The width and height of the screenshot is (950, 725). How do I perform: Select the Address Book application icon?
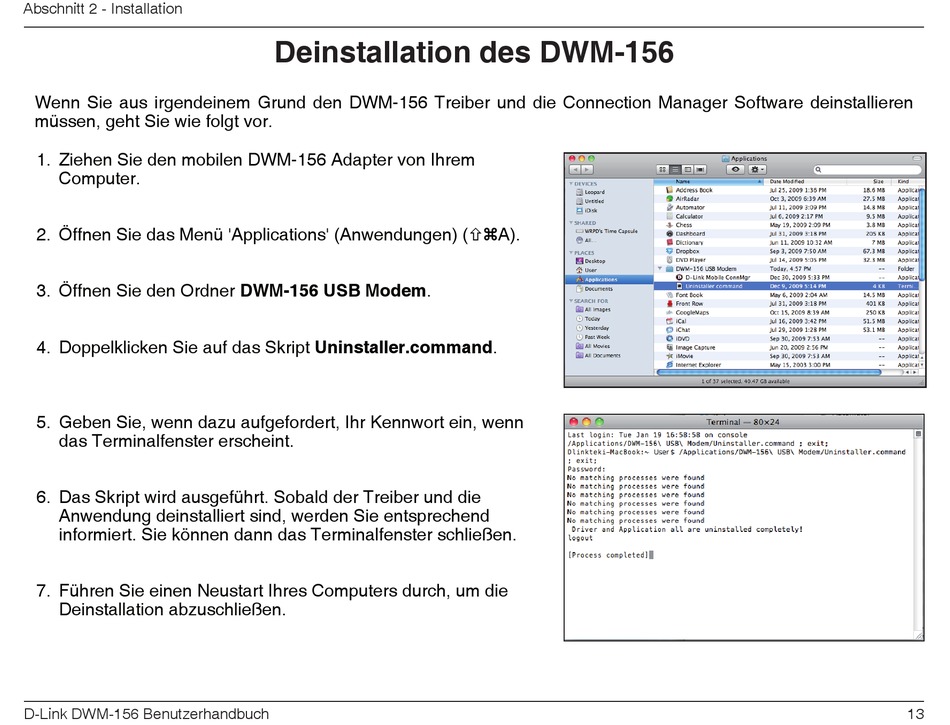click(x=669, y=190)
